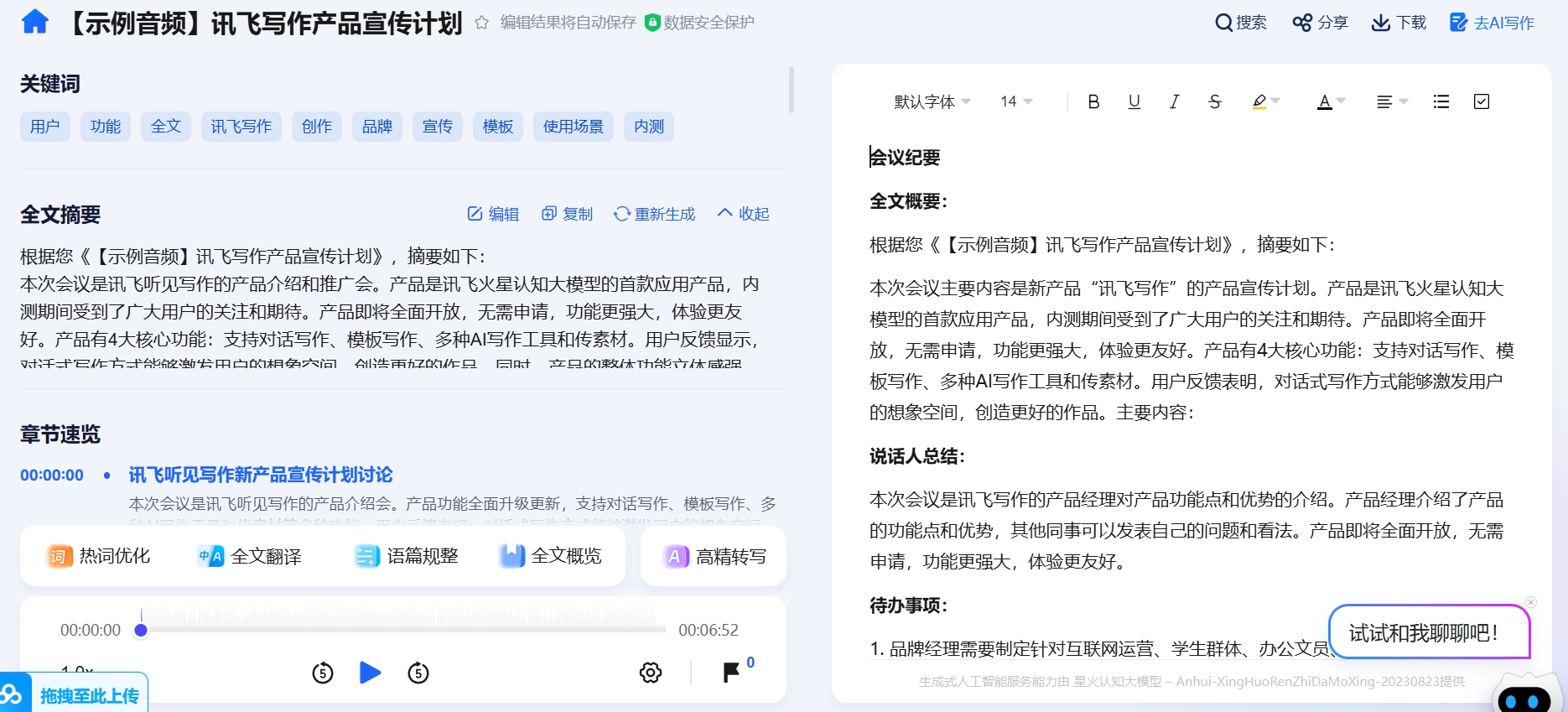The image size is (1568, 712).
Task: Close the 试试和我聊聊吧 bubble
Action: (1531, 602)
